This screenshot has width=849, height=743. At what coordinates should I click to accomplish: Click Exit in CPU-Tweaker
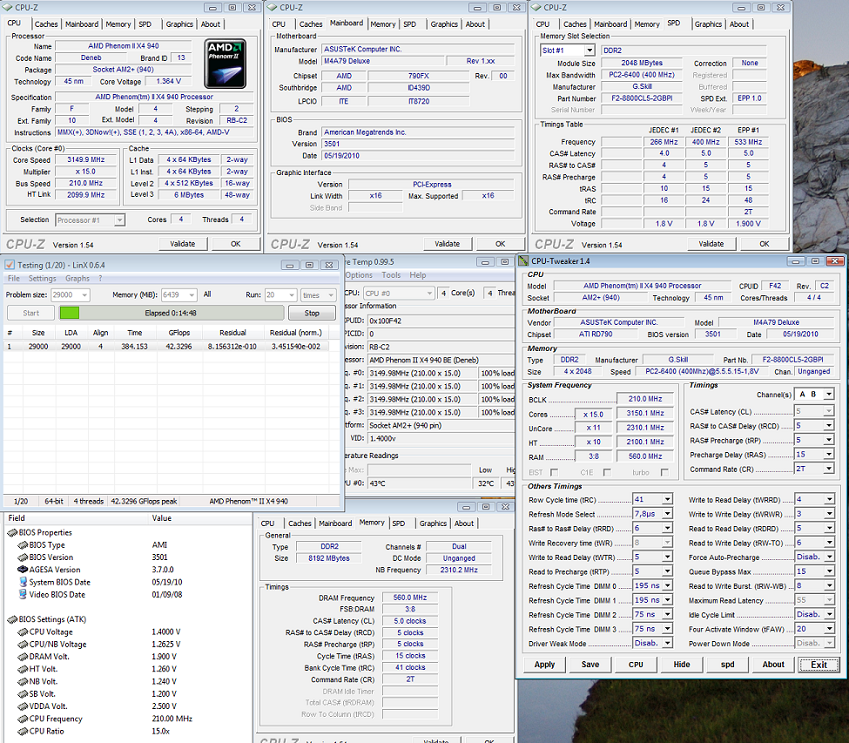pos(819,664)
